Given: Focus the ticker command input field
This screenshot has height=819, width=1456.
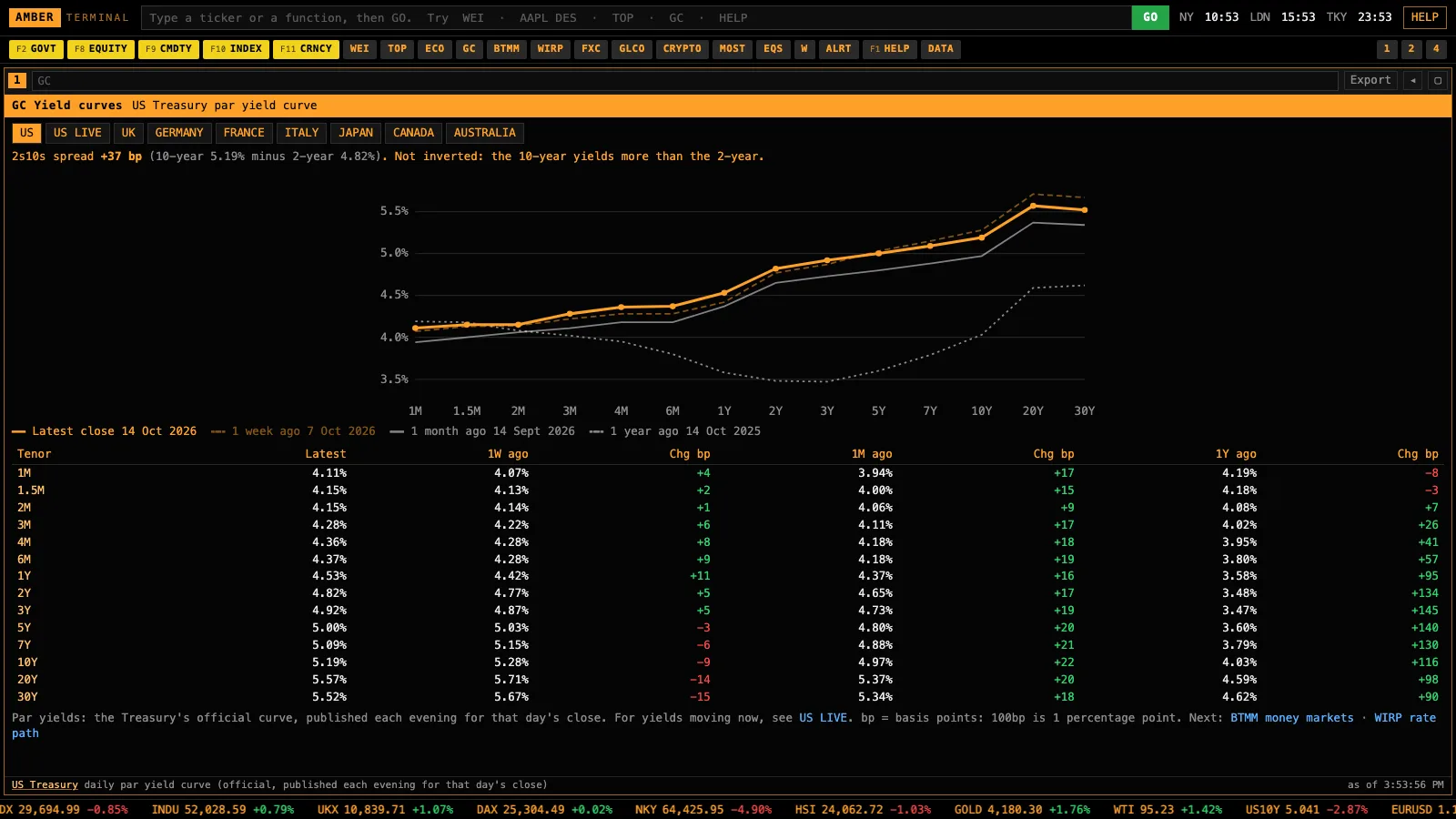Looking at the screenshot, I should coord(635,17).
